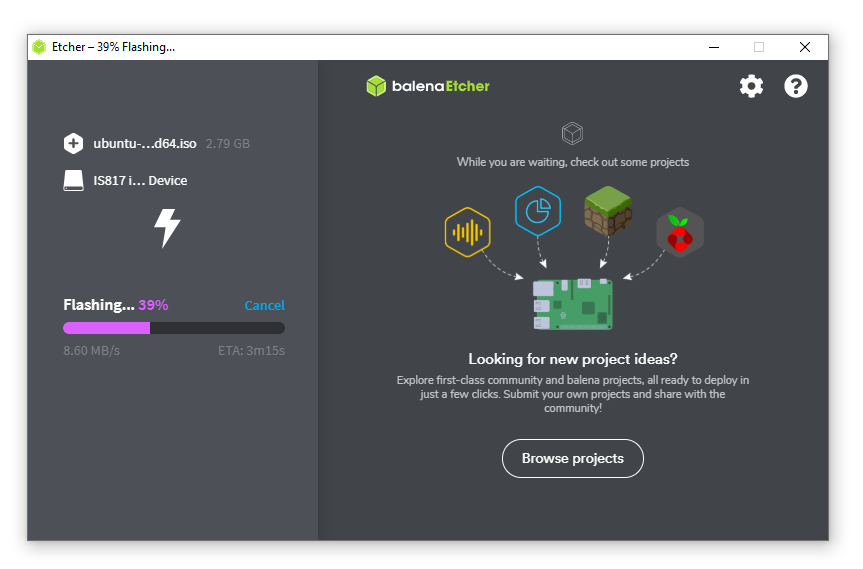Screen dimensions: 863x569
Task: Click the balenaEtcher logo
Action: pos(428,86)
